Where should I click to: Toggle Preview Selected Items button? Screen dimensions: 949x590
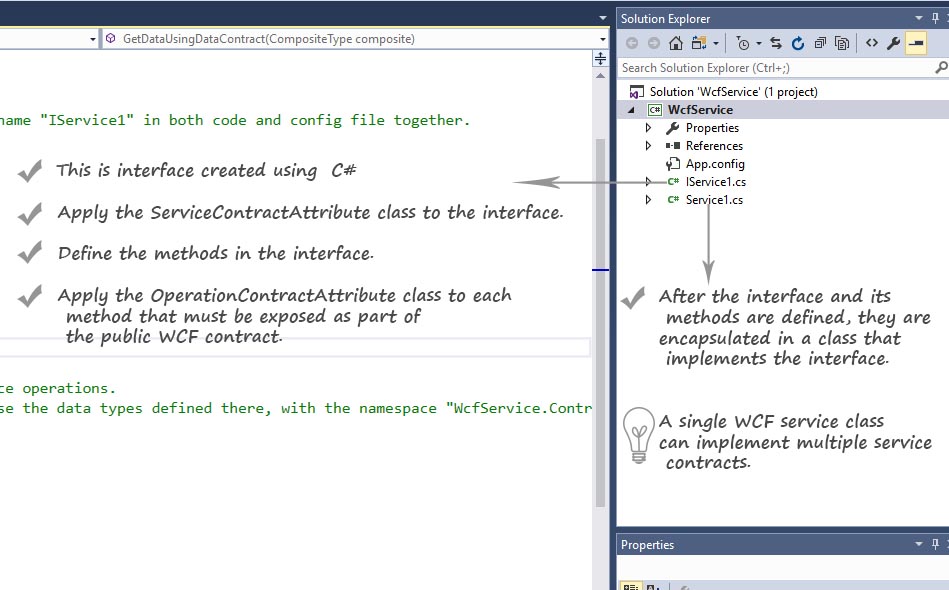(916, 43)
